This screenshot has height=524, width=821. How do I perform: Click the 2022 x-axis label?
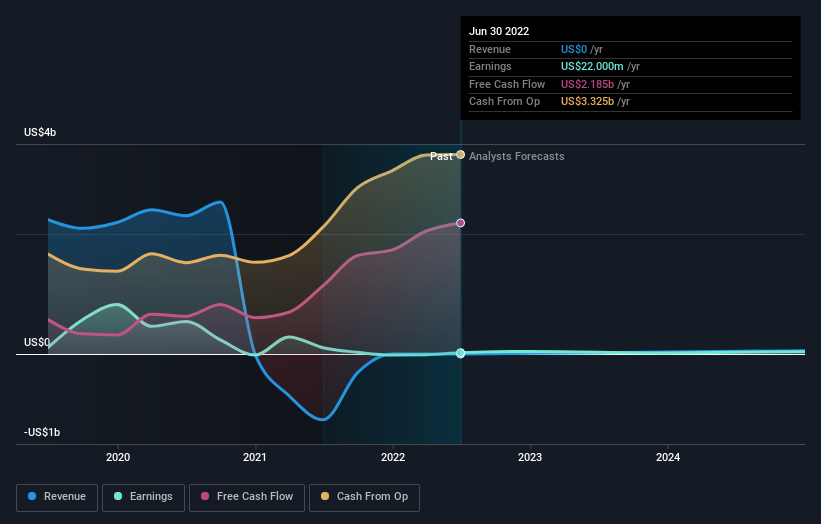(x=393, y=457)
